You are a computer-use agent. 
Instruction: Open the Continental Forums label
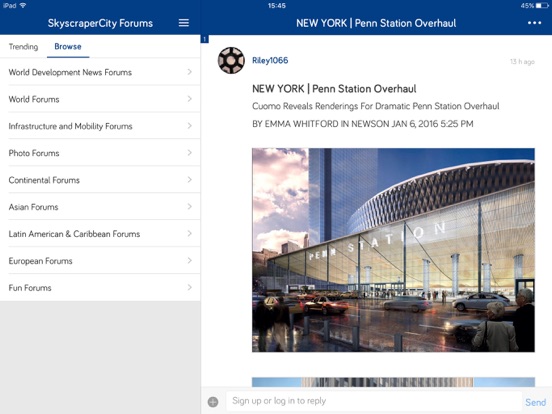(44, 180)
